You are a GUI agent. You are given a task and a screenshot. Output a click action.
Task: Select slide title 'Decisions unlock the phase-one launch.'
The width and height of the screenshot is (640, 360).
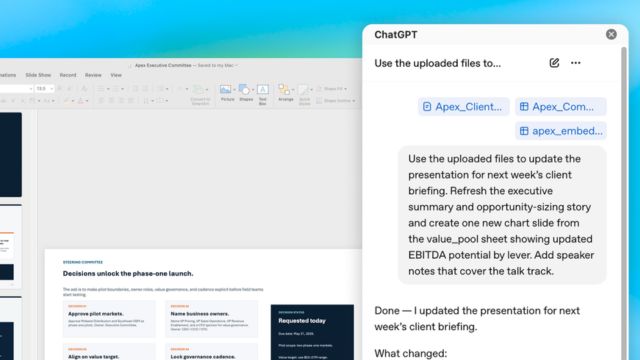click(x=128, y=273)
